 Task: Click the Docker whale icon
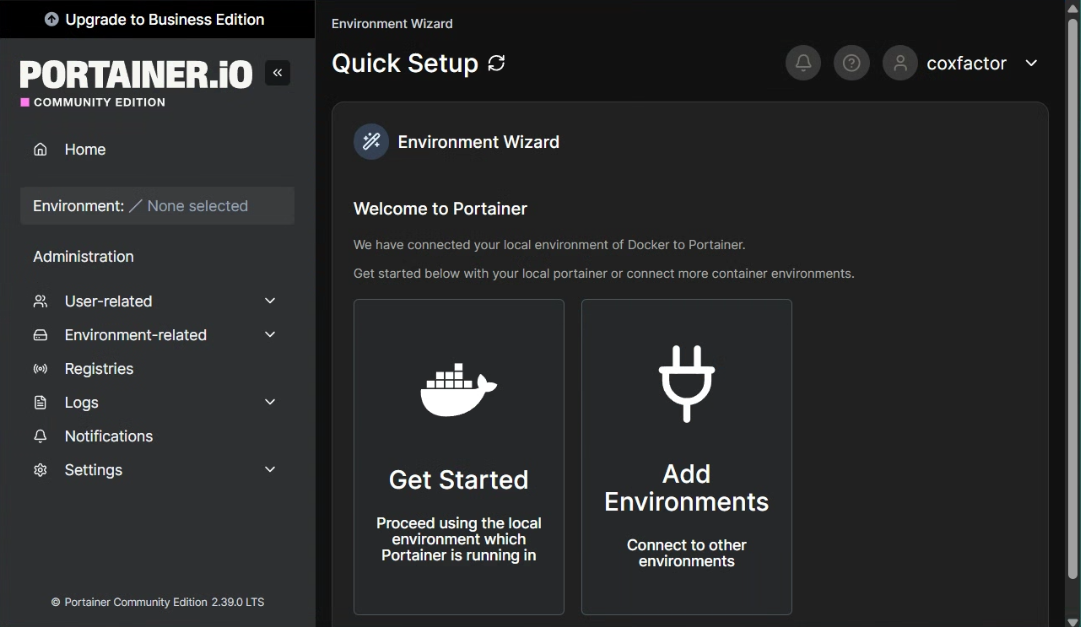tap(458, 390)
